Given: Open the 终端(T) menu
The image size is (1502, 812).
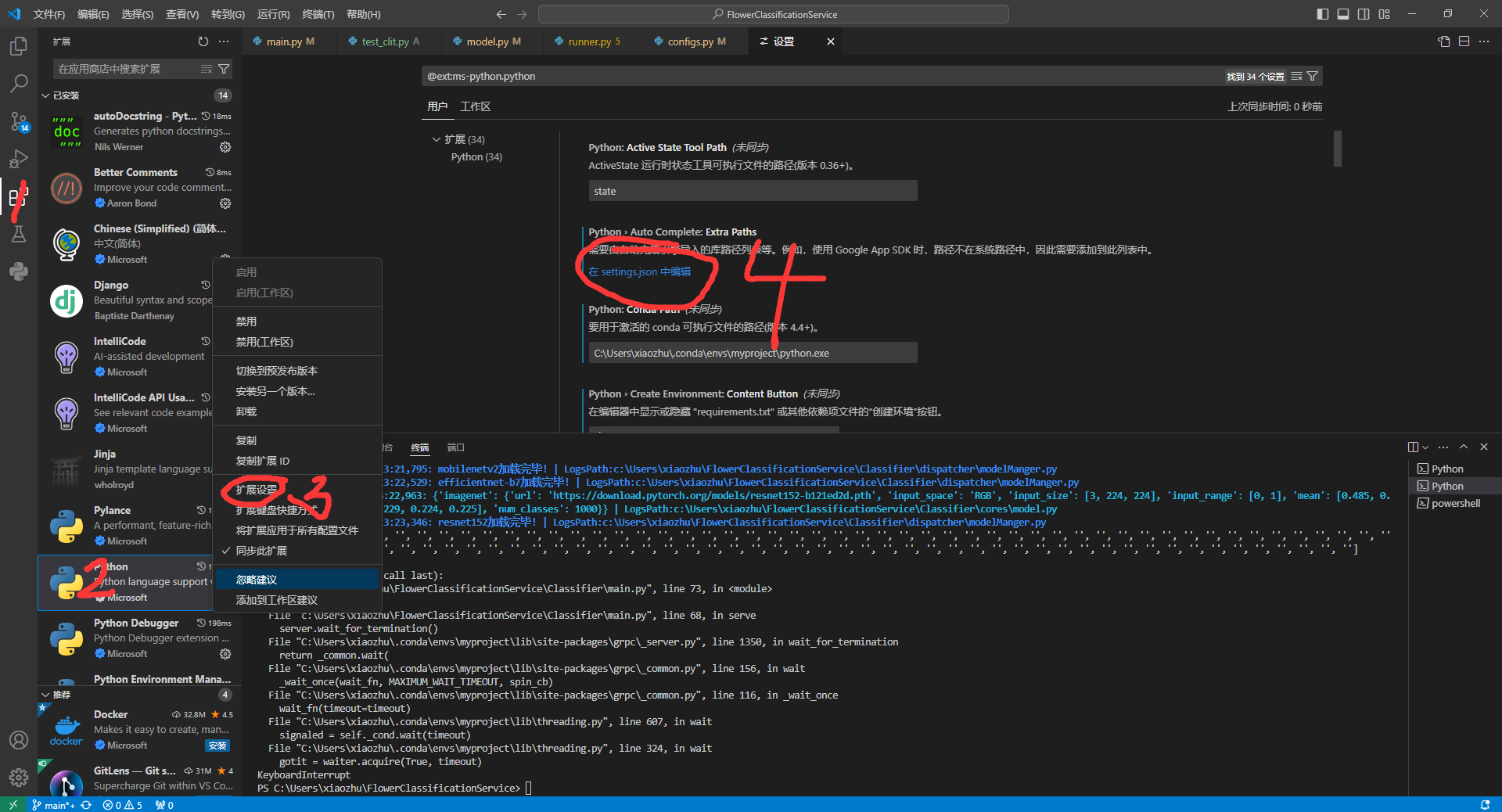Looking at the screenshot, I should (x=318, y=14).
